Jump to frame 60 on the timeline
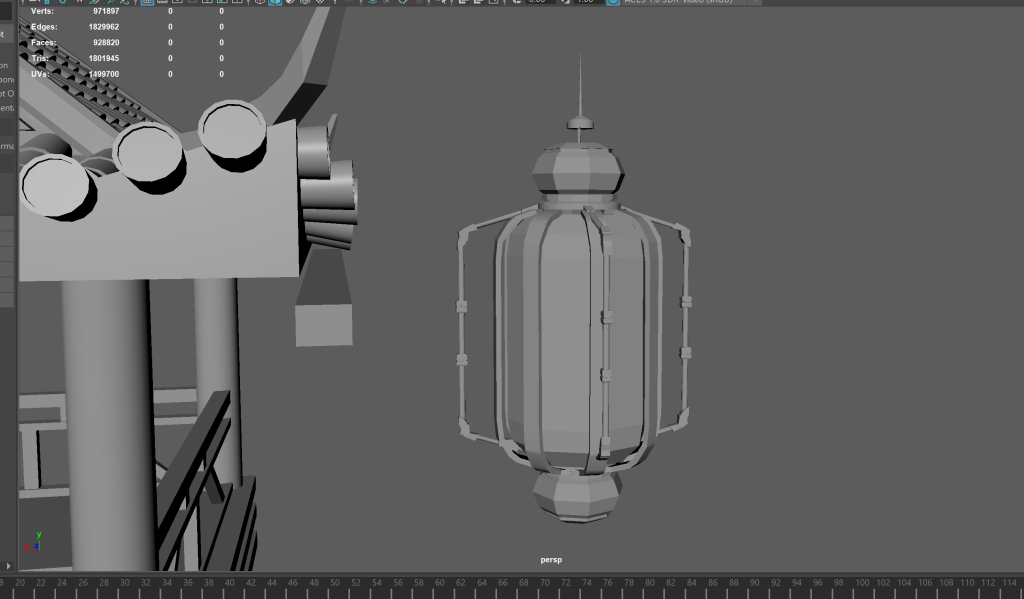The height and width of the screenshot is (599, 1024). pyautogui.click(x=440, y=583)
